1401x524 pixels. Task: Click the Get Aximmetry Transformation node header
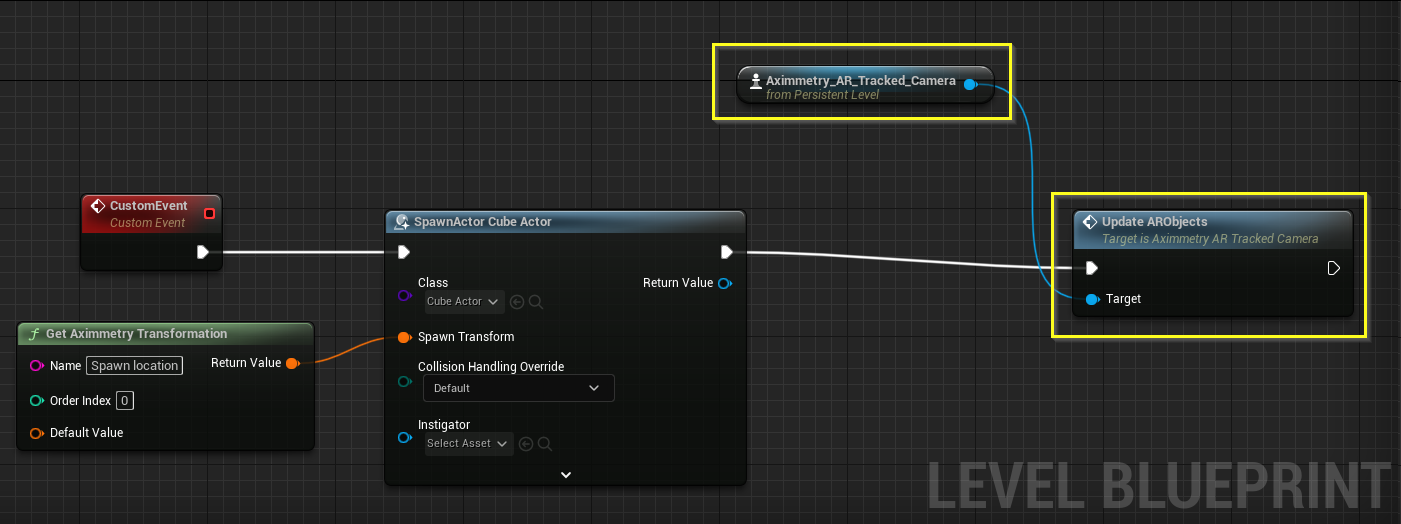click(165, 333)
